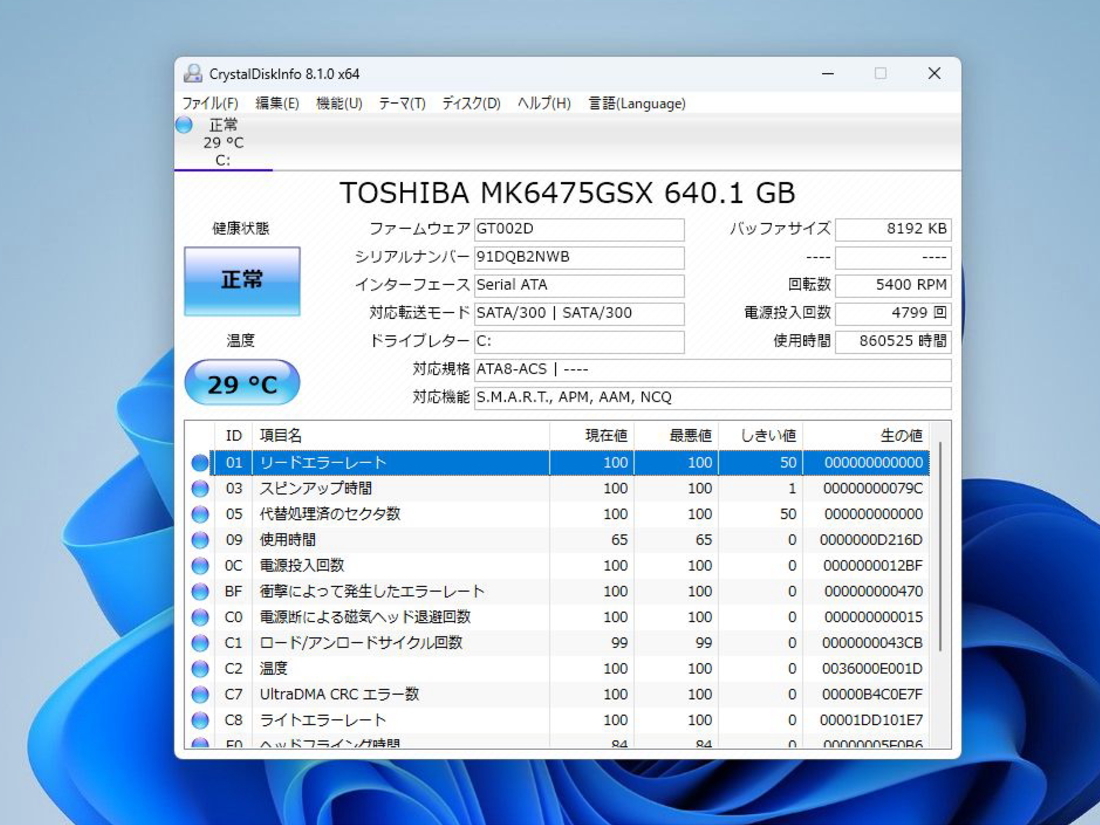This screenshot has width=1100, height=825.
Task: Click the 項目名 column header
Action: point(401,436)
